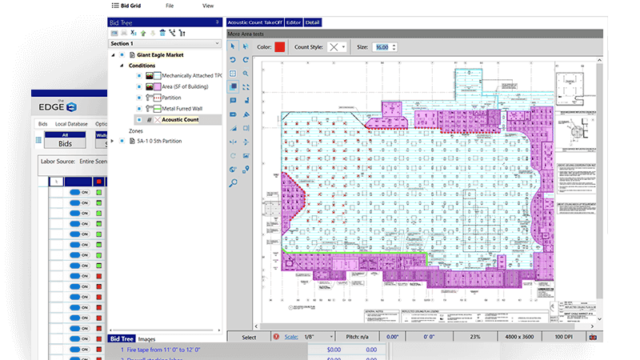Image resolution: width=640 pixels, height=360 pixels.
Task: Activate the grid tool icon
Action: pos(233,73)
